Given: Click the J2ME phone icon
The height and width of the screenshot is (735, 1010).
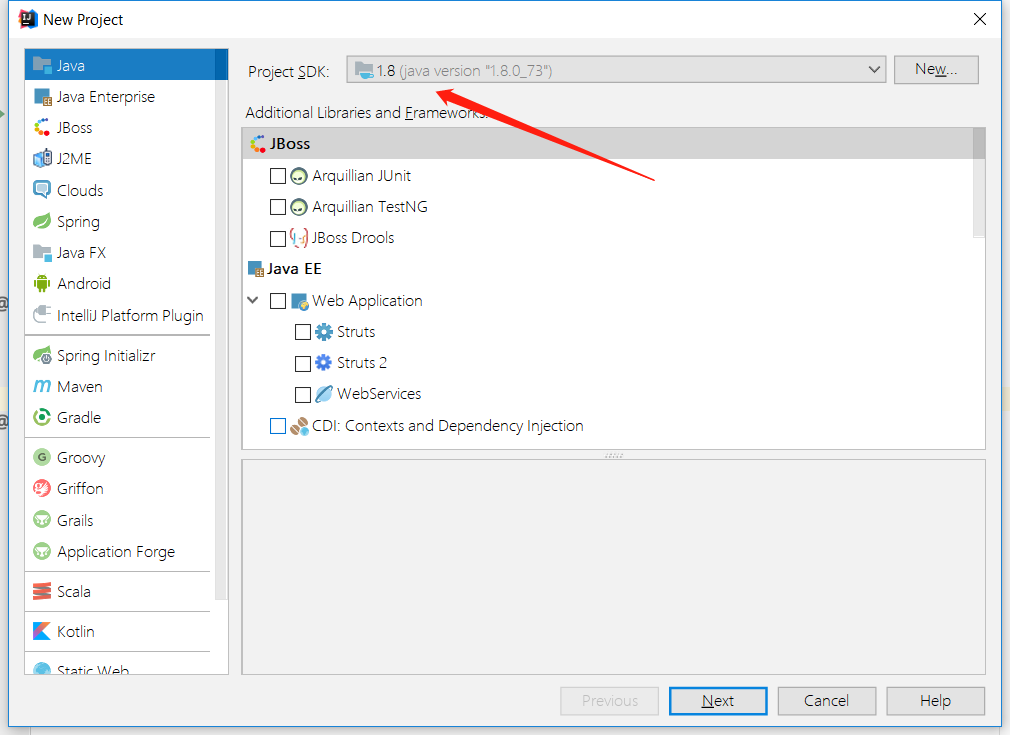Looking at the screenshot, I should click(42, 158).
